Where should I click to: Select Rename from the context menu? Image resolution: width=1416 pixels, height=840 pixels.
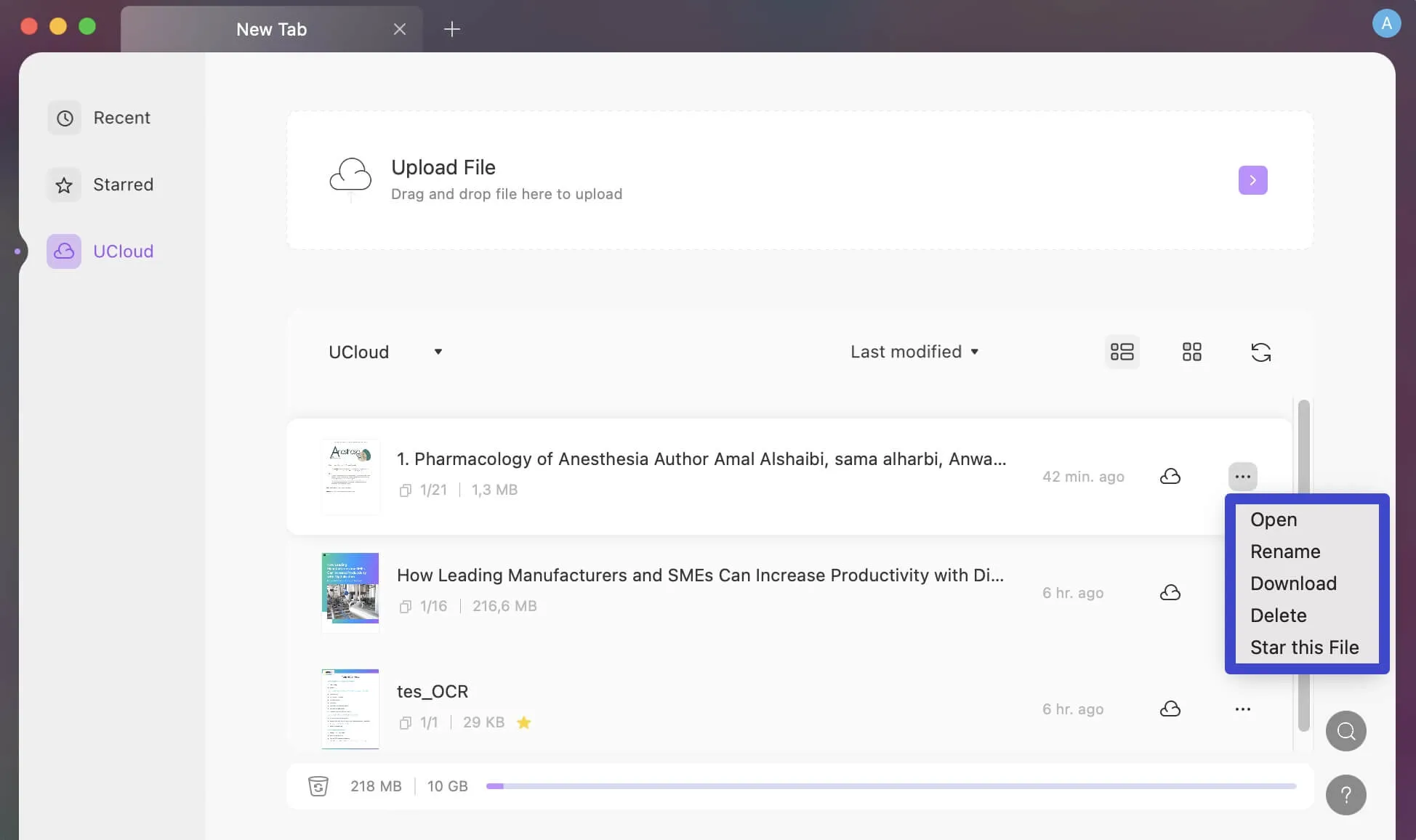click(x=1285, y=551)
